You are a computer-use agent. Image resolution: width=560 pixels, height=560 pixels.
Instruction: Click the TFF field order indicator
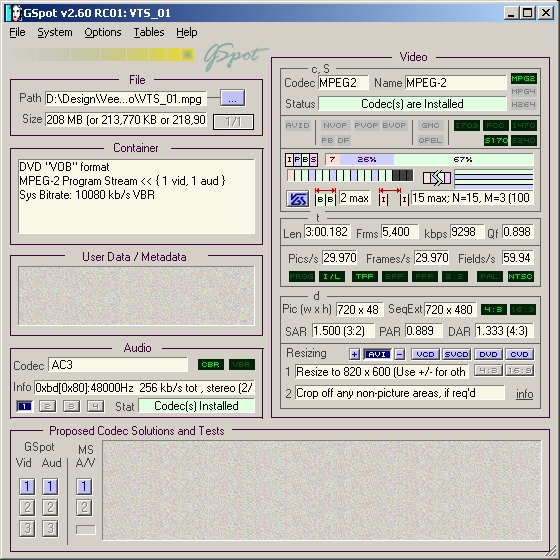365,276
